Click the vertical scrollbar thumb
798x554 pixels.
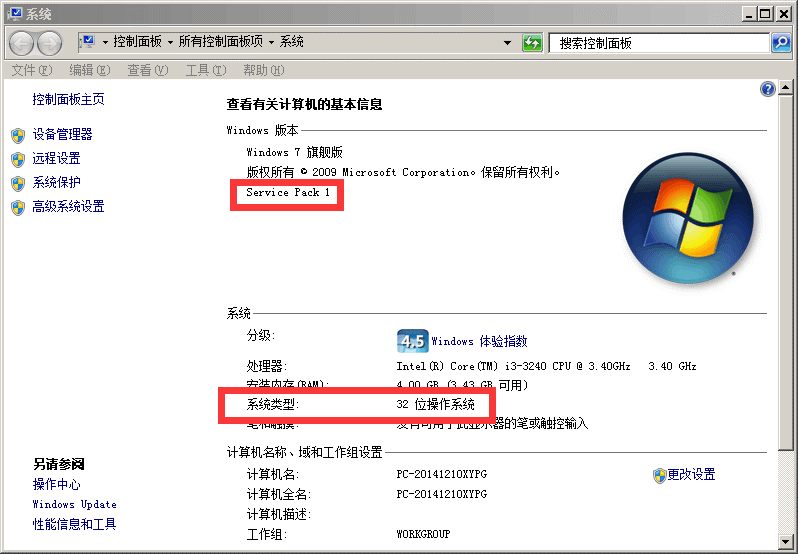point(786,272)
